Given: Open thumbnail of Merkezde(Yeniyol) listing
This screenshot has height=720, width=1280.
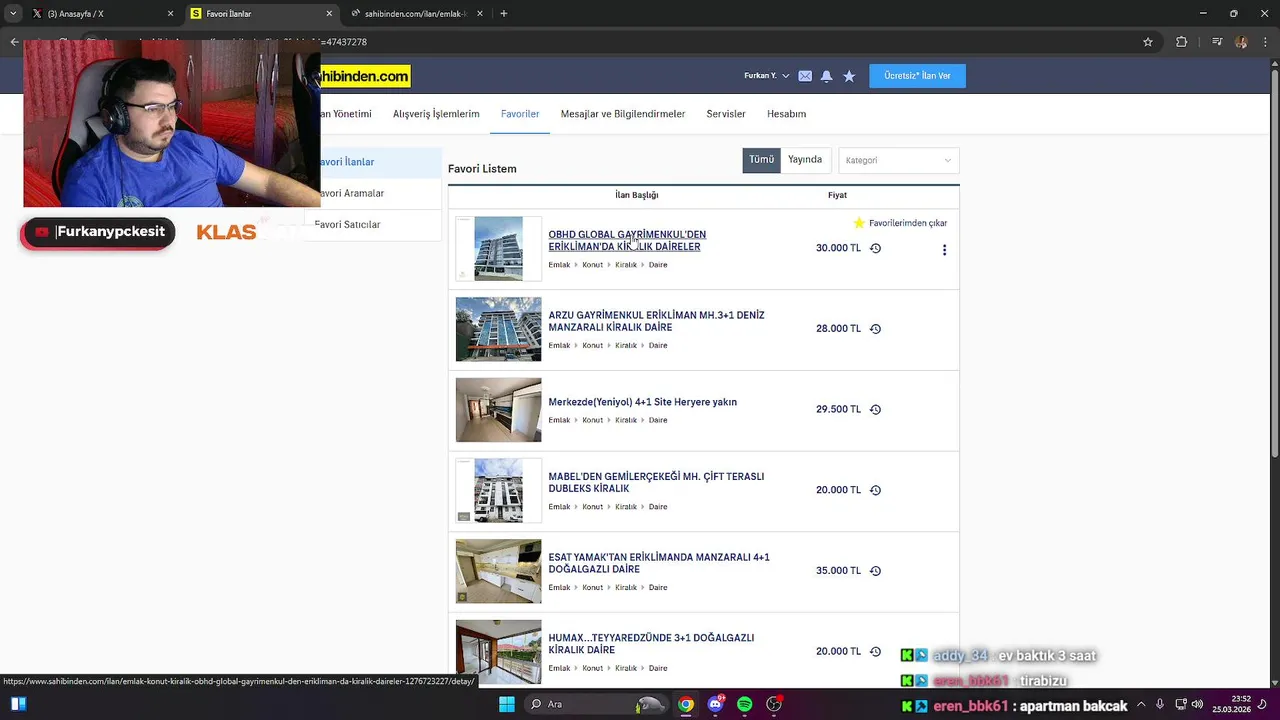Looking at the screenshot, I should pos(498,410).
